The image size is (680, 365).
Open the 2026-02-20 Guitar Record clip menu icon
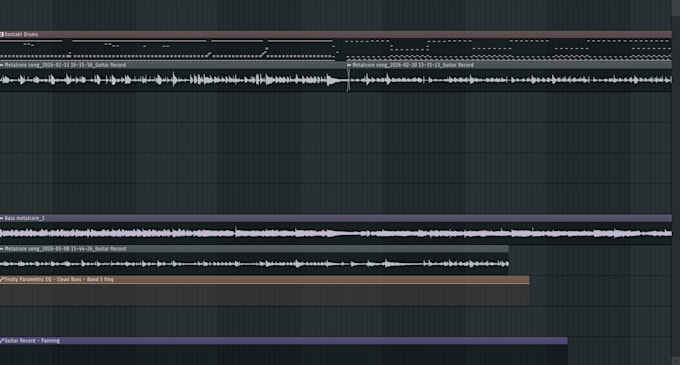[x=349, y=65]
